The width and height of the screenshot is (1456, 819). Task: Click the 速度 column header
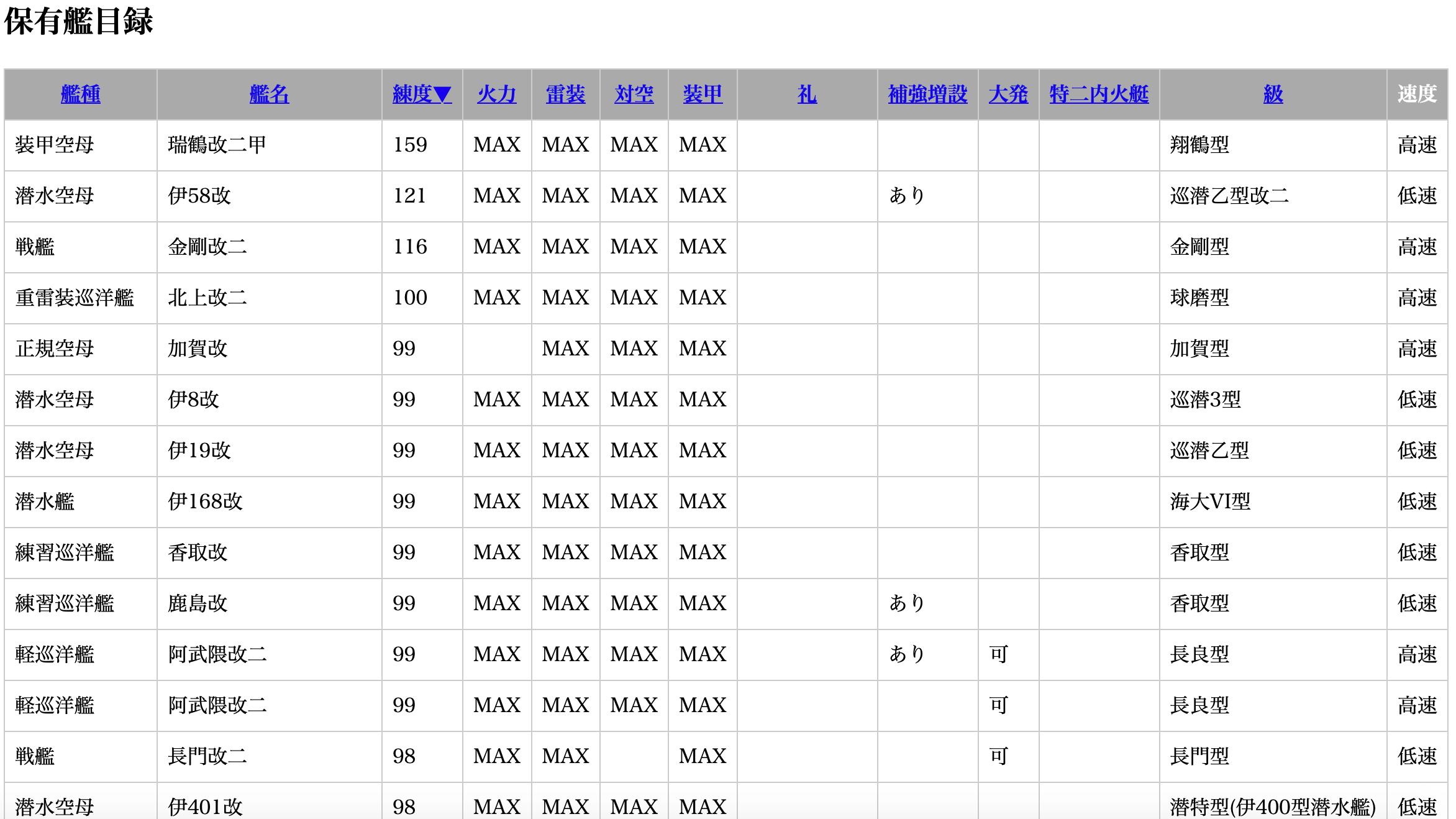1417,94
